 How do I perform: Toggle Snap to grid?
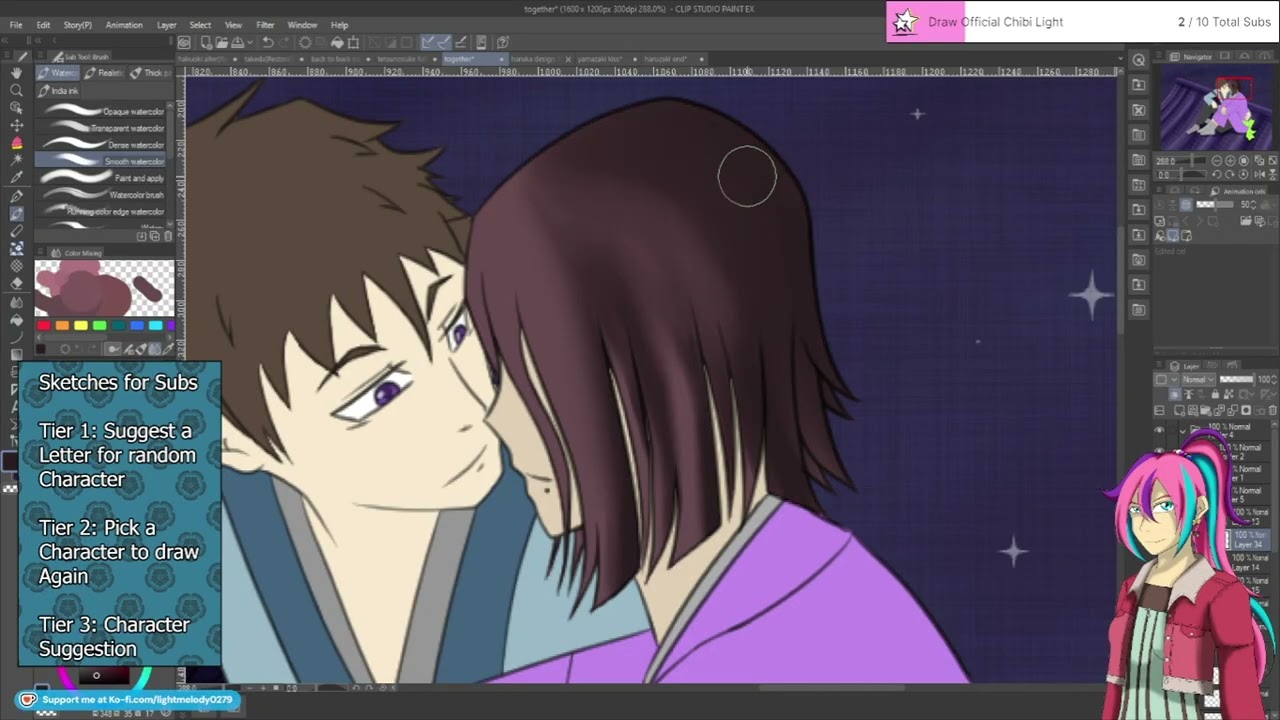click(461, 42)
